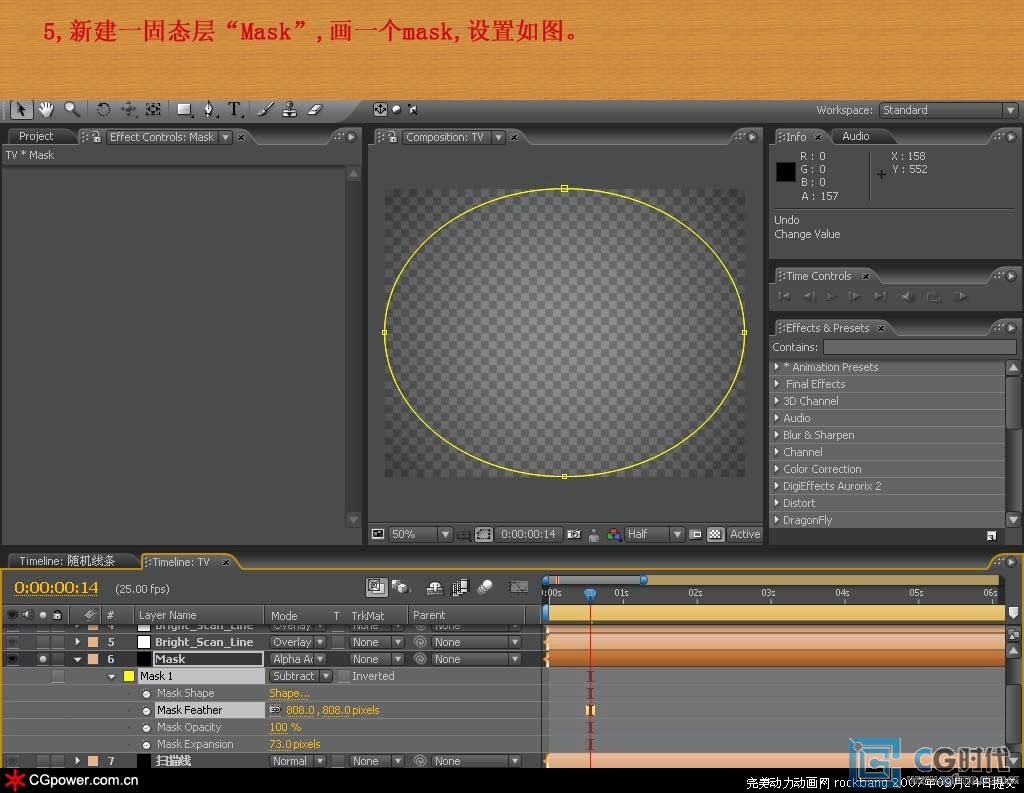The width and height of the screenshot is (1024, 793).
Task: Expand the Color Correction effects category
Action: [x=777, y=468]
